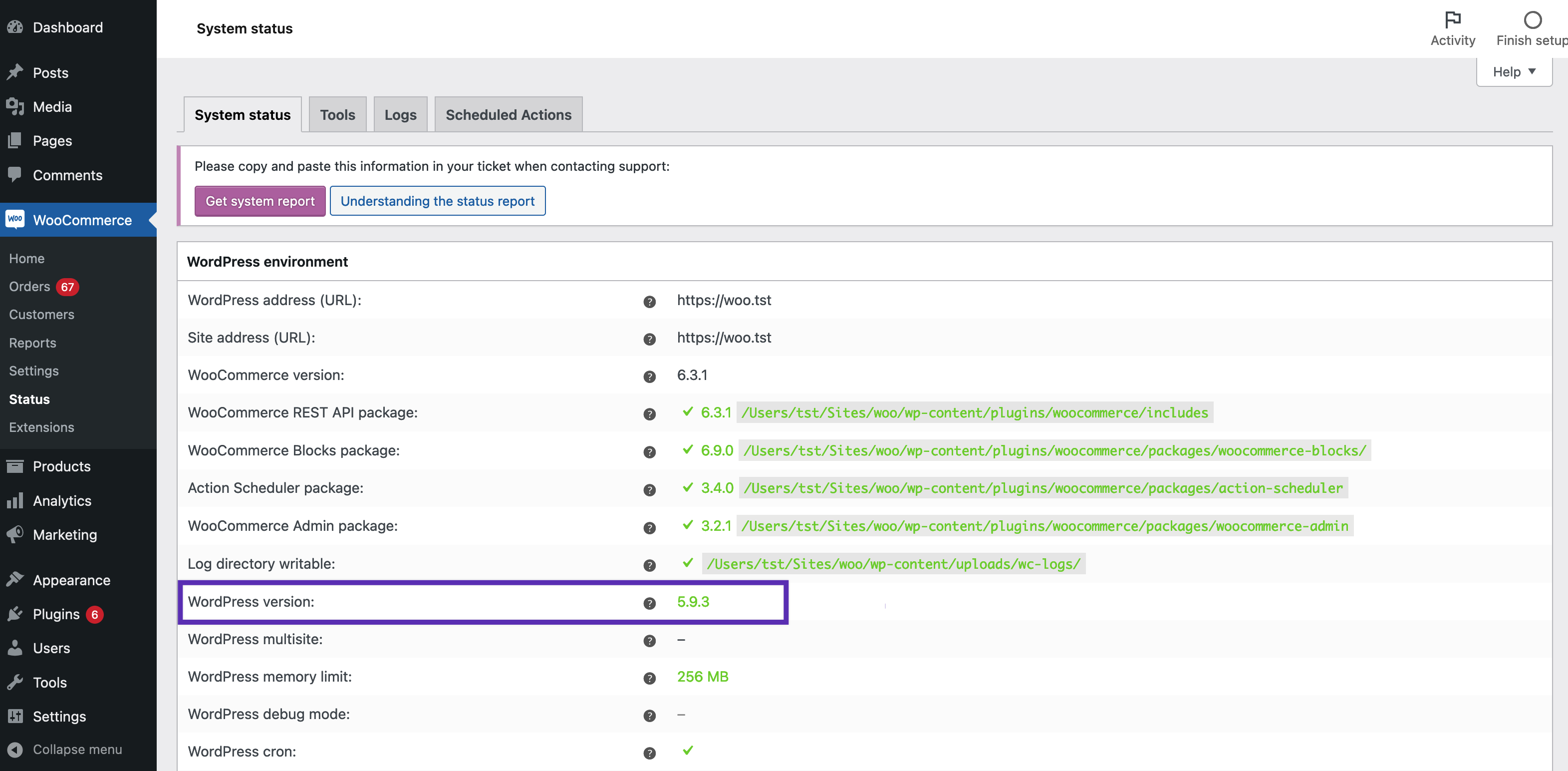Go to Orders submenu with 67 badge
The height and width of the screenshot is (771, 1568).
[x=30, y=286]
